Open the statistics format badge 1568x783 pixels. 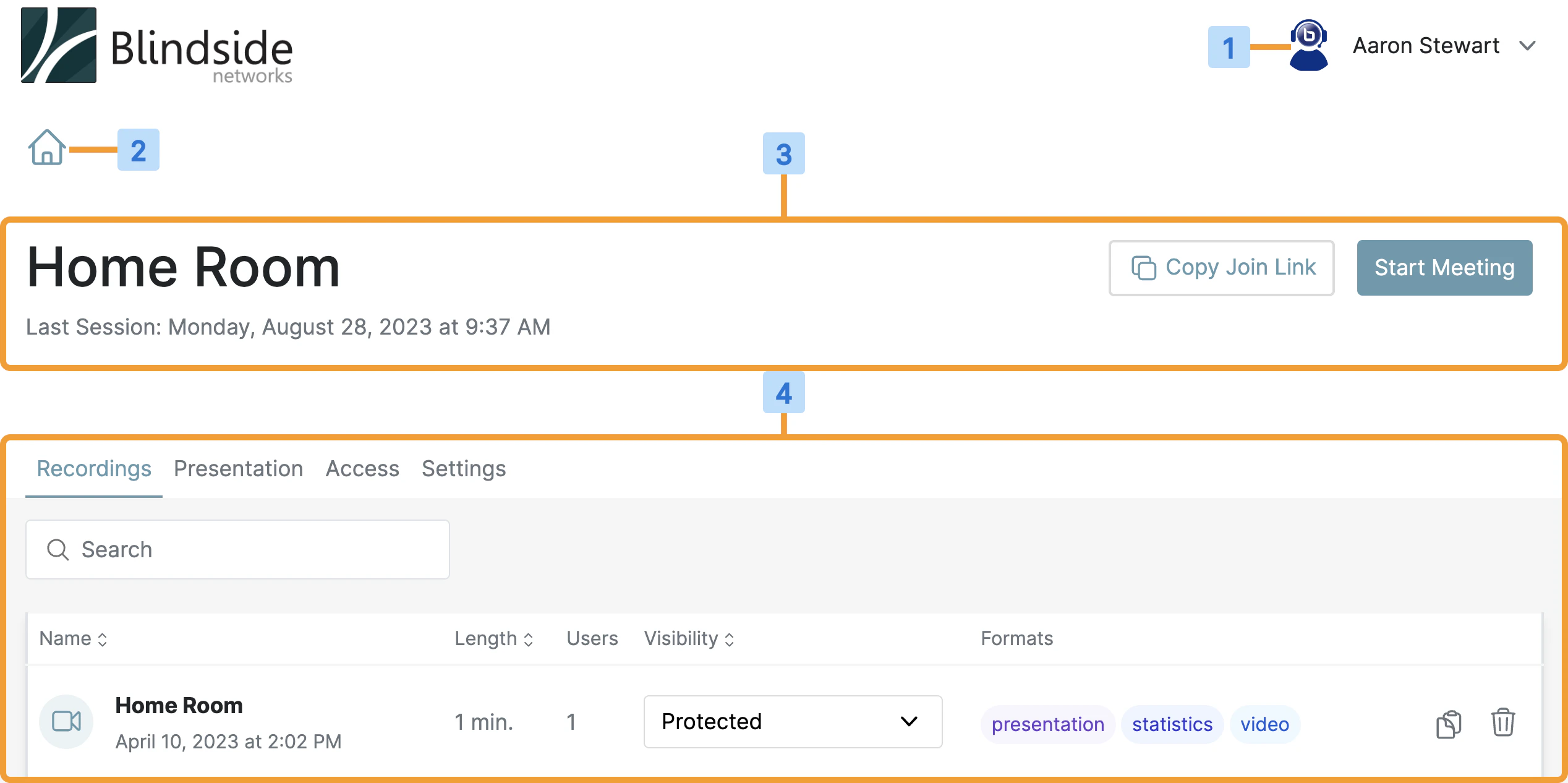pyautogui.click(x=1172, y=724)
